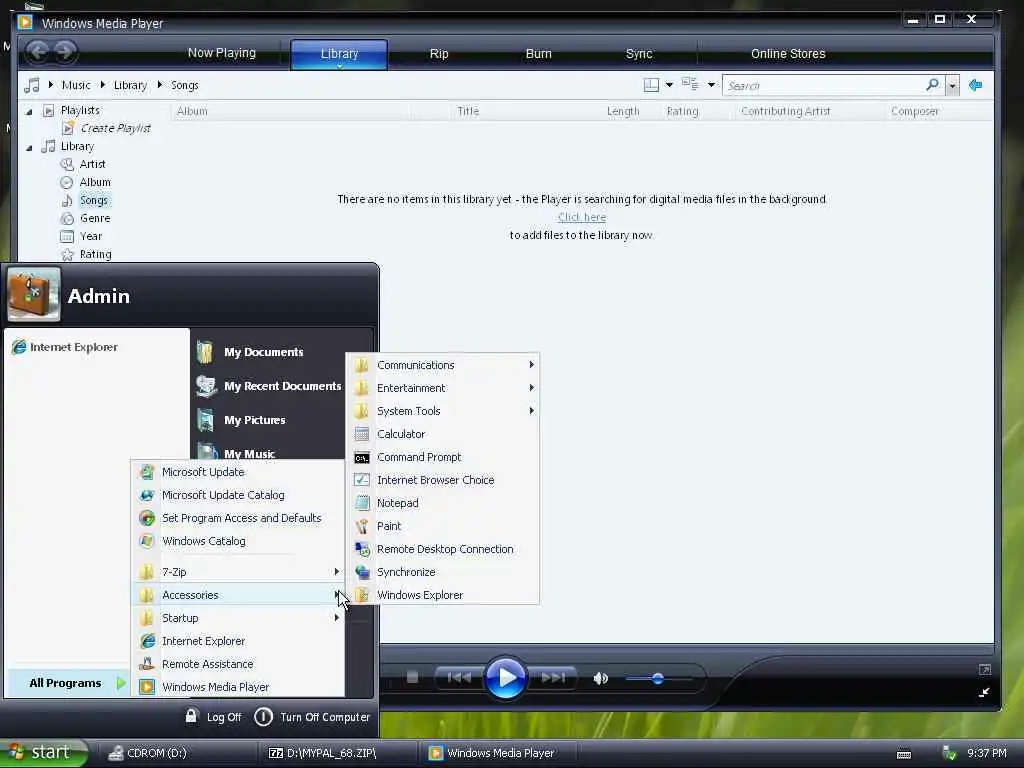The image size is (1024, 768).
Task: Open Calculator from Accessories
Action: tap(443, 434)
